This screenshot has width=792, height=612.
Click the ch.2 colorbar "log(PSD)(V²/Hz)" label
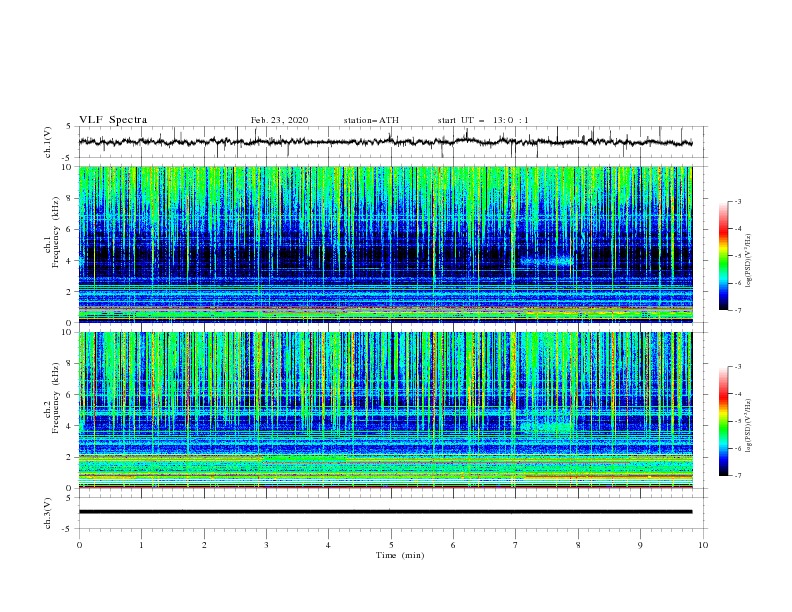click(x=749, y=426)
